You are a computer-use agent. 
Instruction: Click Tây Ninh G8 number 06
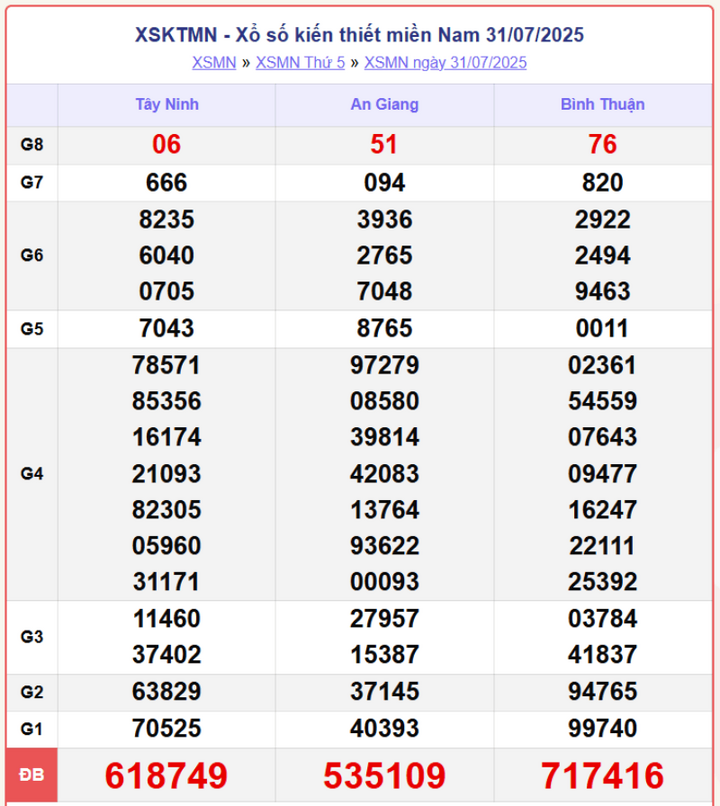coord(167,144)
